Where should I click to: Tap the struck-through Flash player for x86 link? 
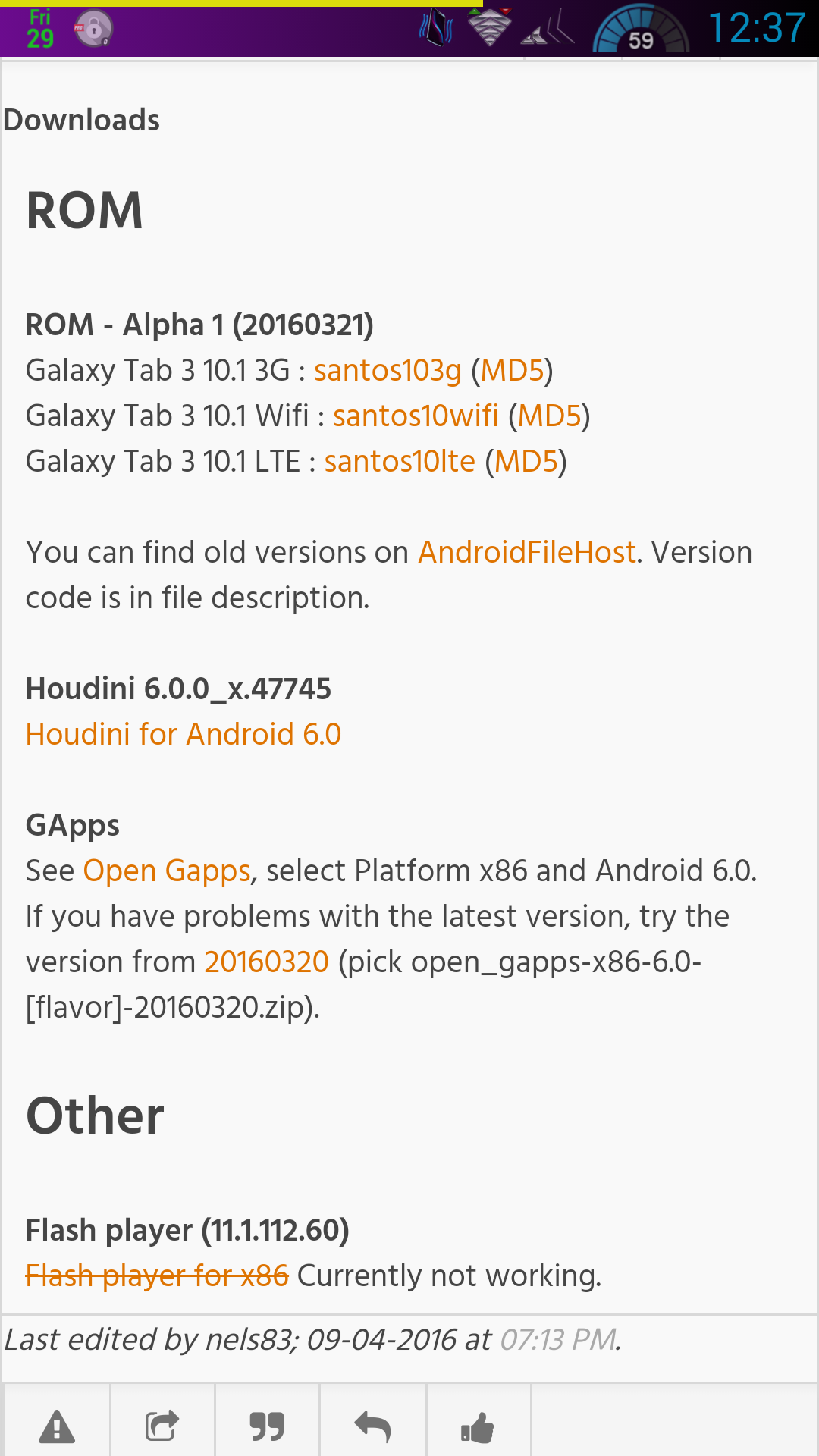coord(157,1276)
